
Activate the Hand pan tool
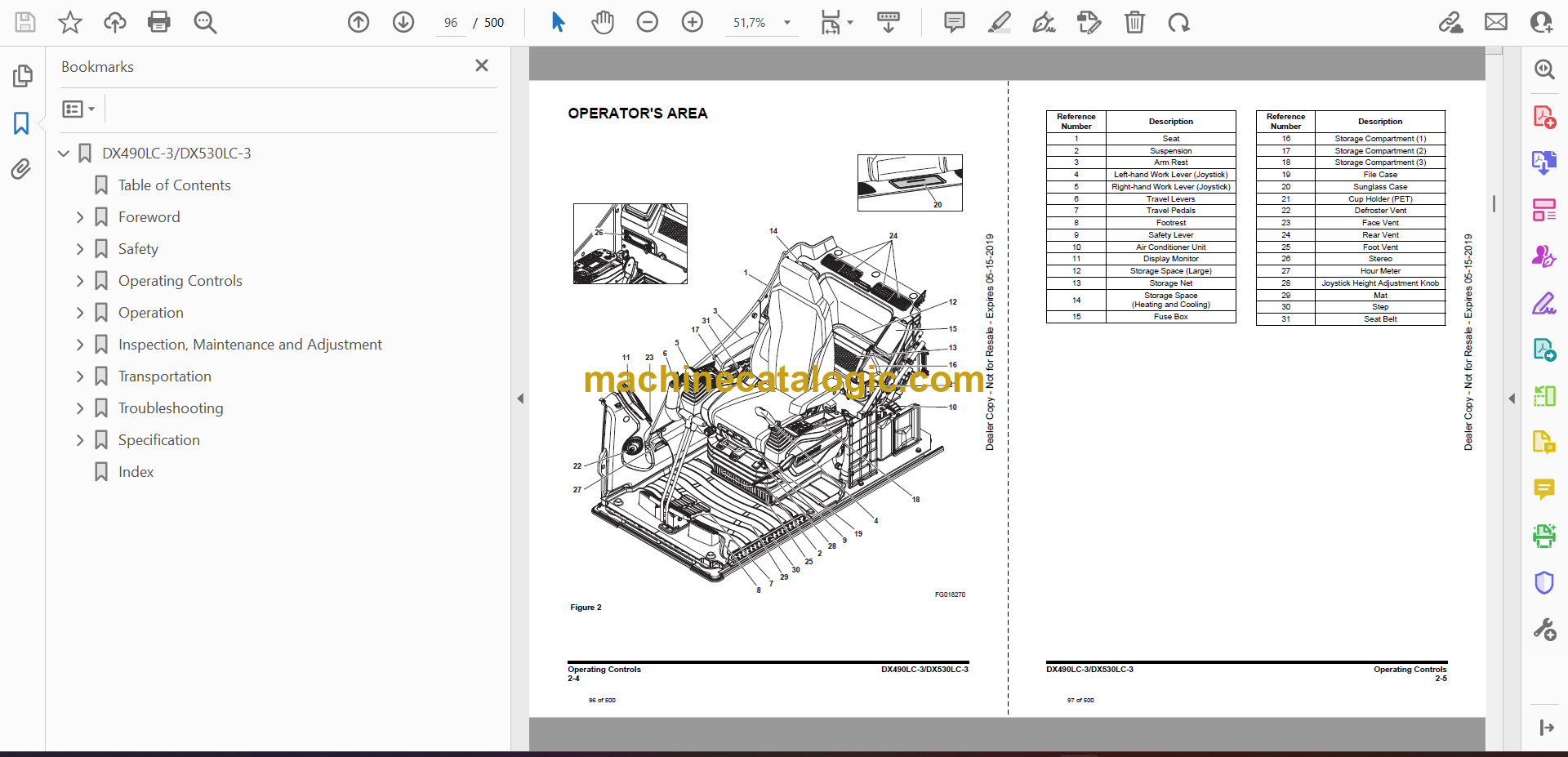point(603,22)
